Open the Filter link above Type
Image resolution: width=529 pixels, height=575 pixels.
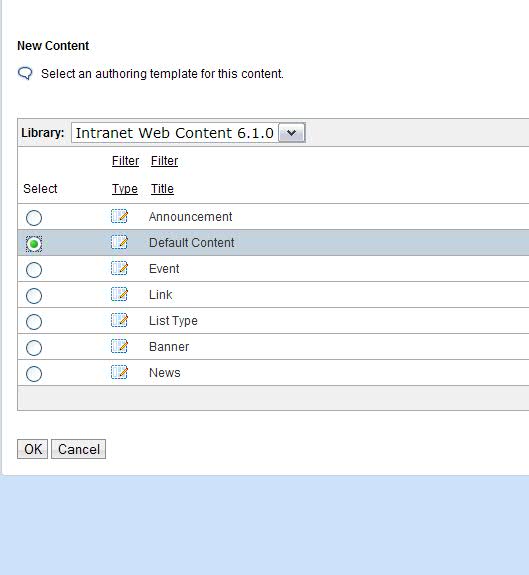(x=125, y=161)
